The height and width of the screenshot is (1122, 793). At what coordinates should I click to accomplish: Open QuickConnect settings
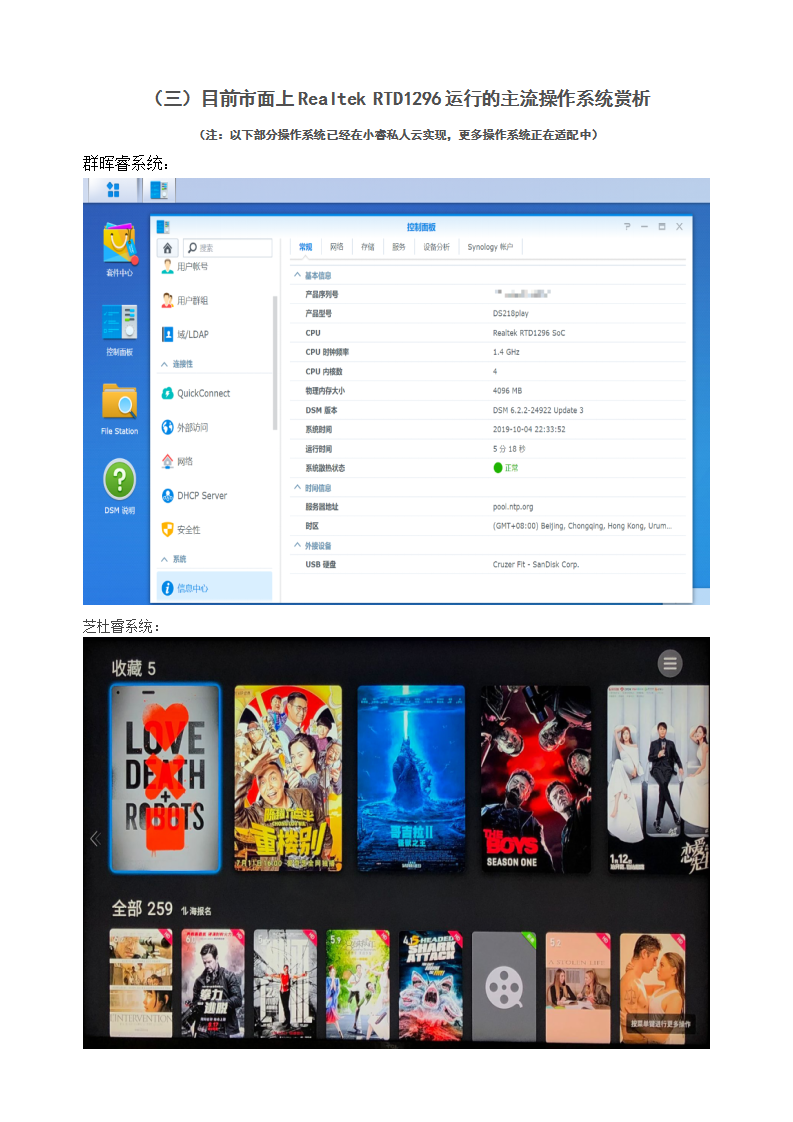tap(195, 393)
